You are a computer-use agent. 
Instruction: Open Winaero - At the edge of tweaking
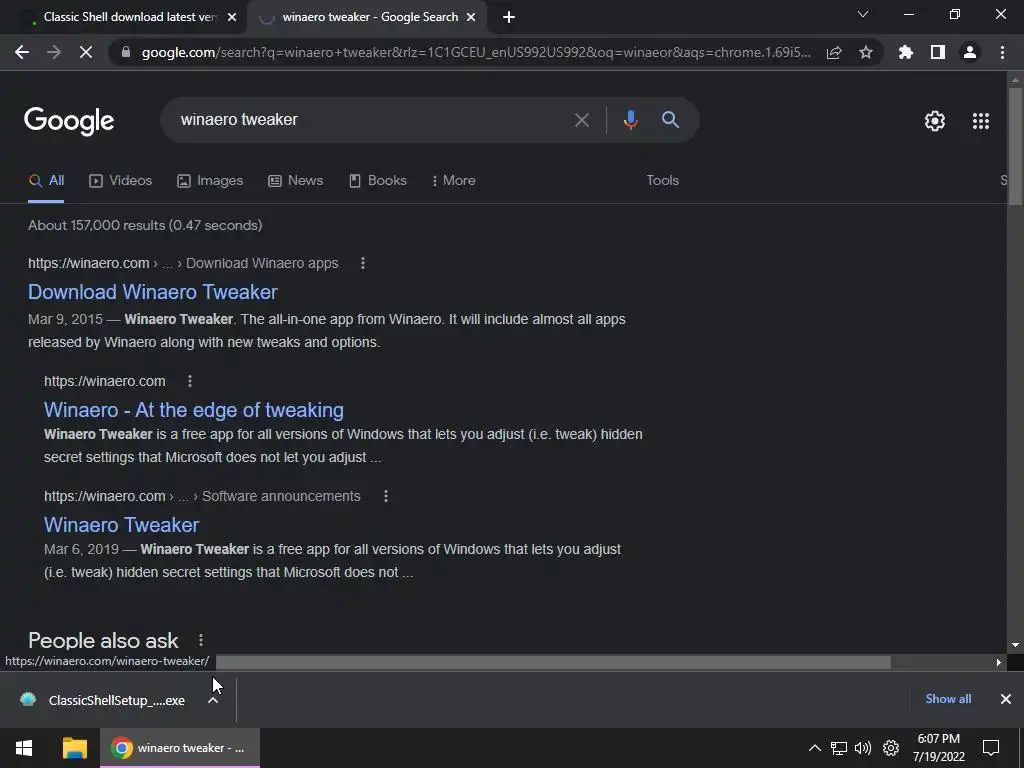pyautogui.click(x=194, y=409)
